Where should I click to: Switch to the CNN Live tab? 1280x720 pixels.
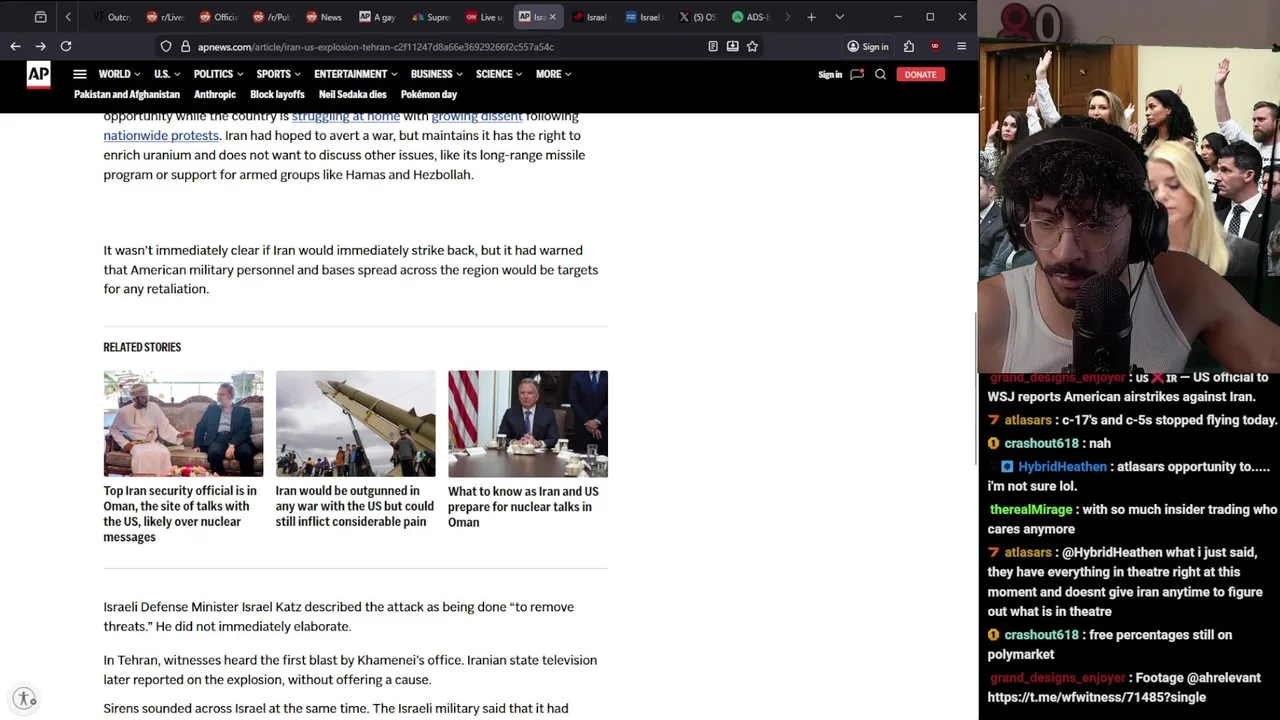pos(484,17)
